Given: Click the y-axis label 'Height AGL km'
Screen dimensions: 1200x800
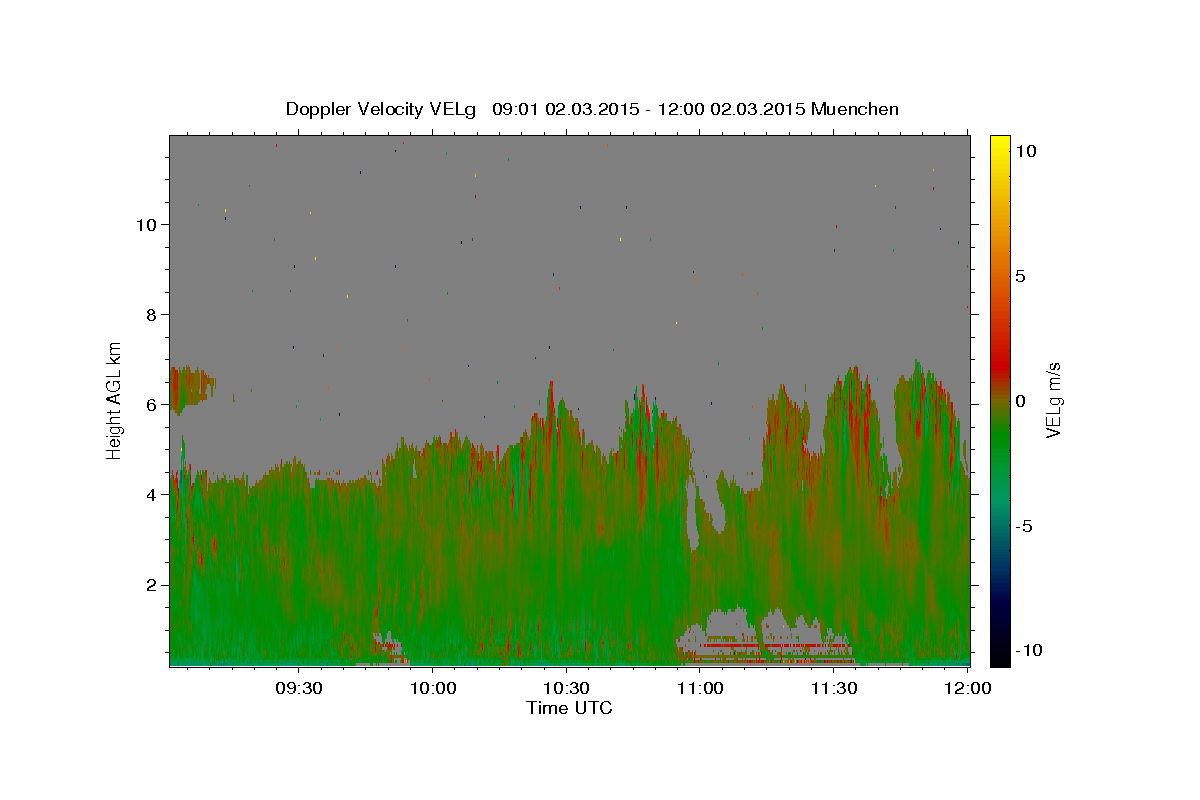Looking at the screenshot, I should pos(115,400).
